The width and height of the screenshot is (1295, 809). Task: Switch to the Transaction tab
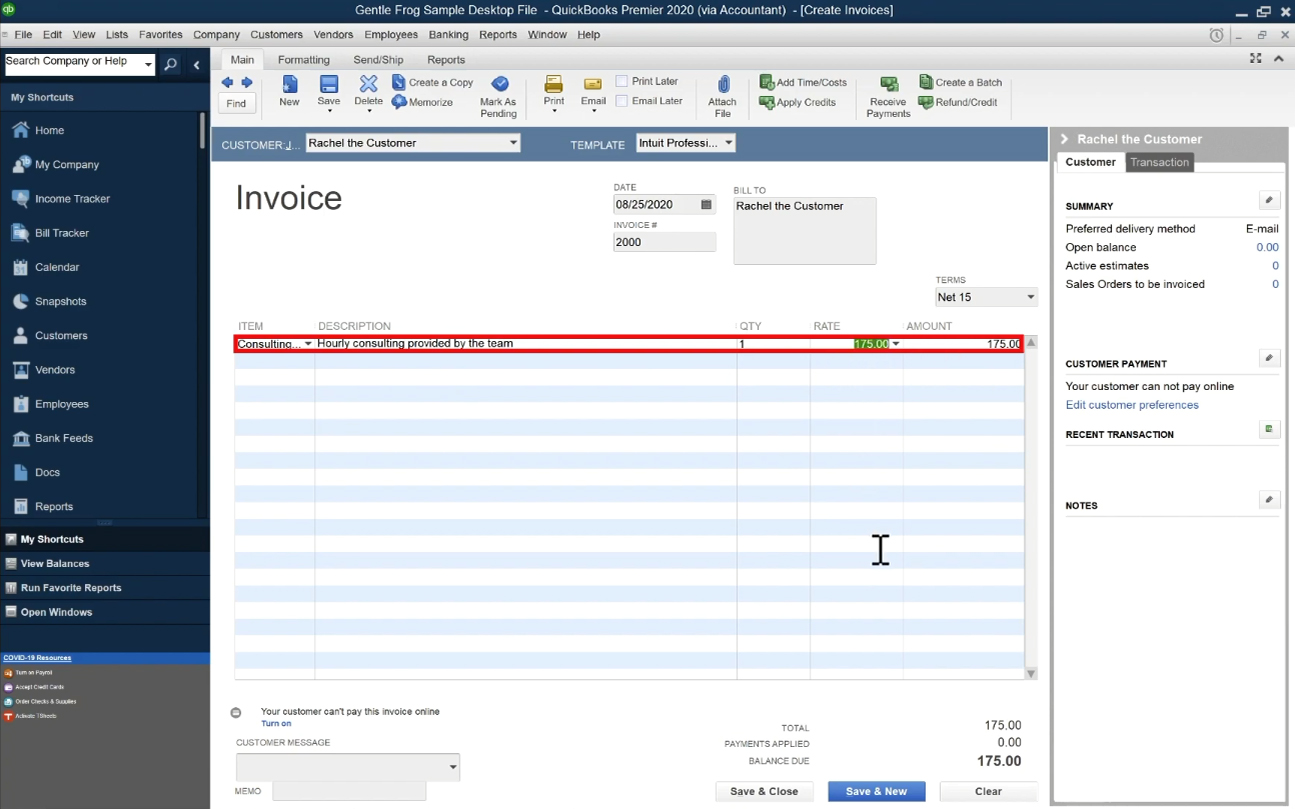[1160, 162]
